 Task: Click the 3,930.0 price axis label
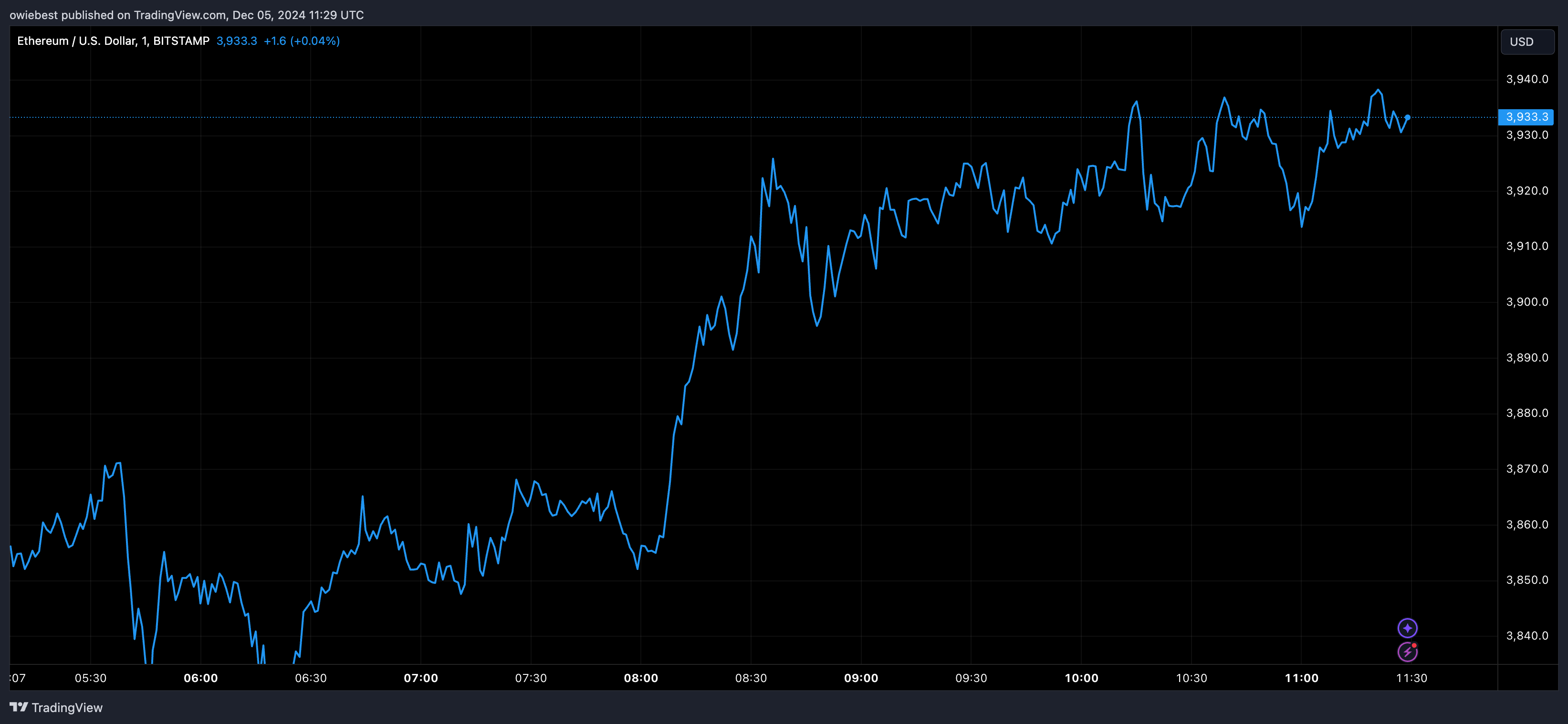click(1527, 135)
